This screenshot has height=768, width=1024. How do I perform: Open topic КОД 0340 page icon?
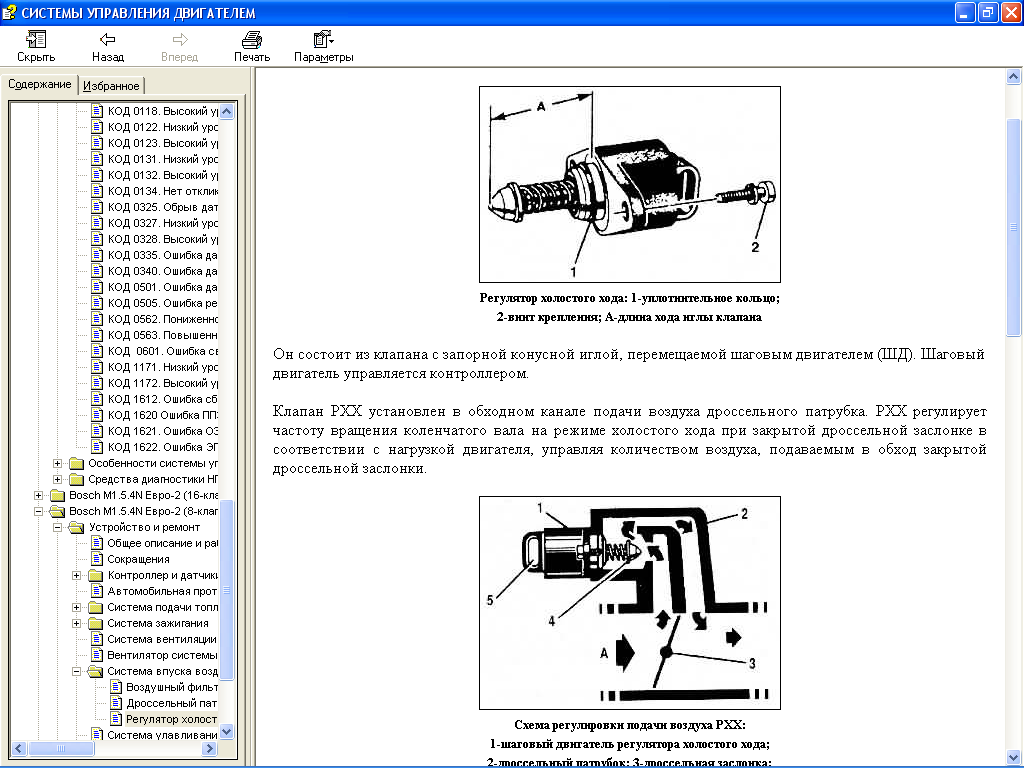click(x=97, y=271)
